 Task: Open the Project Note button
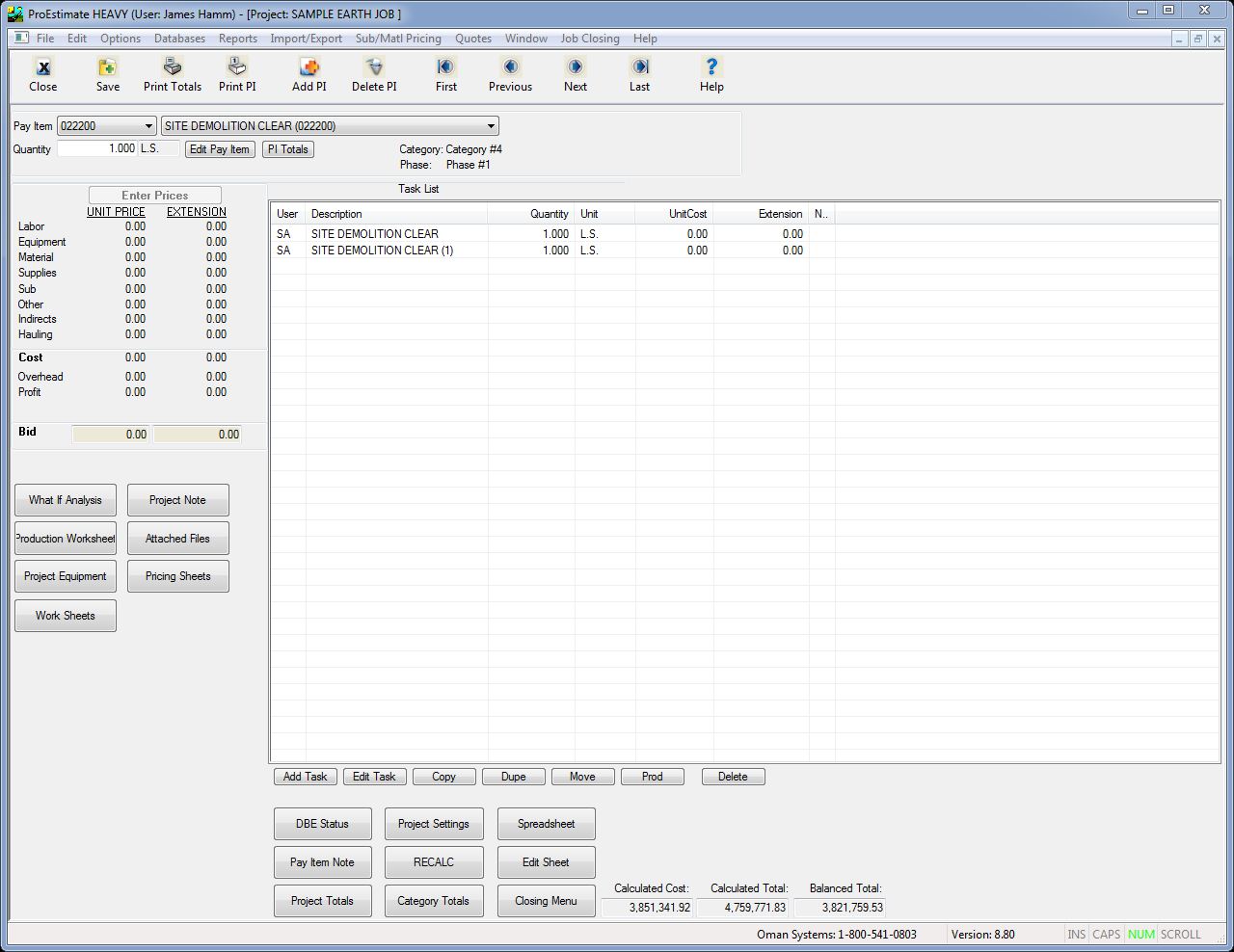[x=177, y=500]
